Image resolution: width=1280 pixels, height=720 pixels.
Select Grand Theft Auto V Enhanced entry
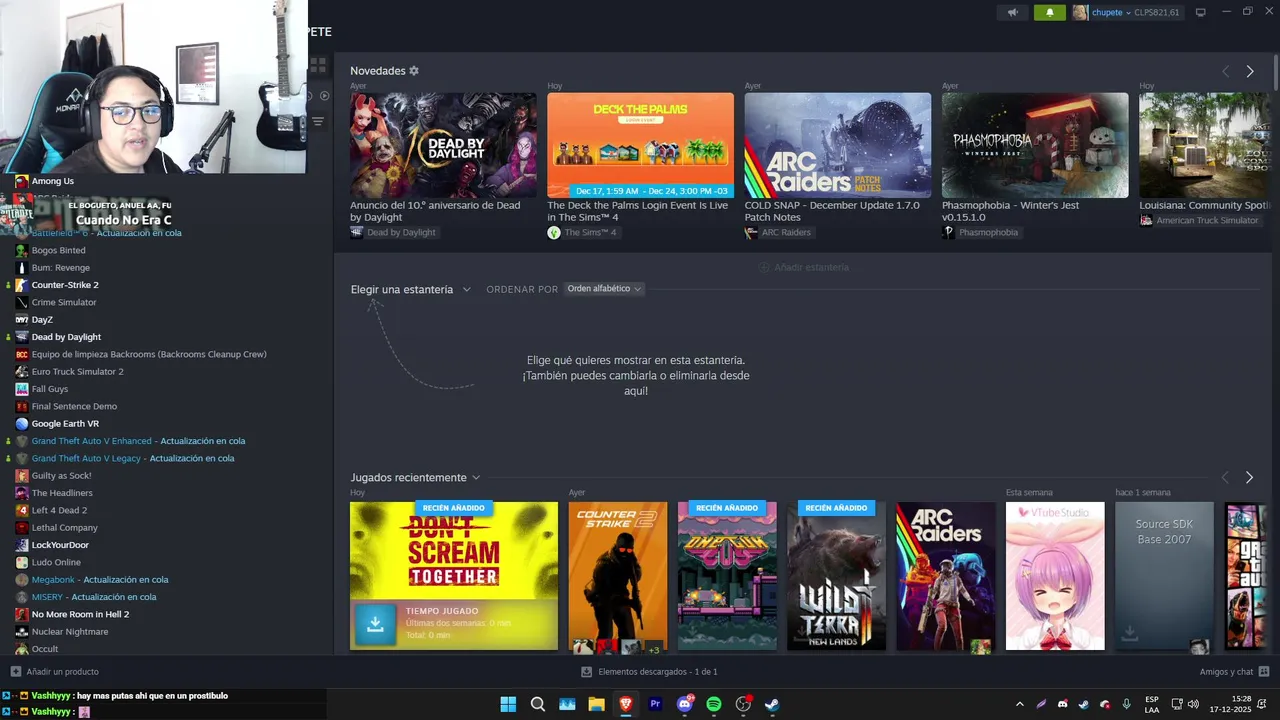[x=138, y=441]
